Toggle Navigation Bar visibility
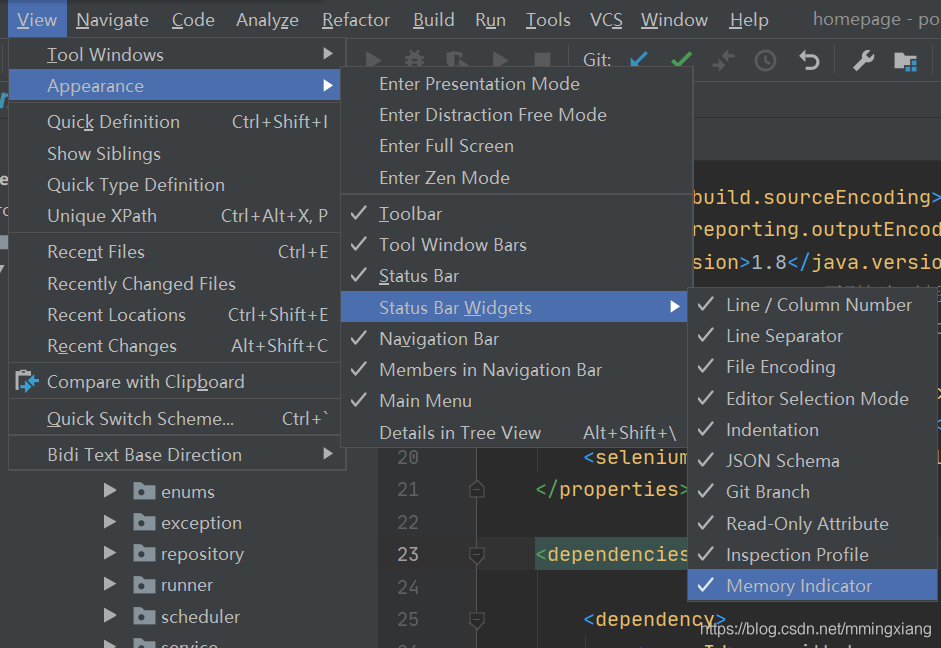This screenshot has height=648, width=941. click(515, 338)
